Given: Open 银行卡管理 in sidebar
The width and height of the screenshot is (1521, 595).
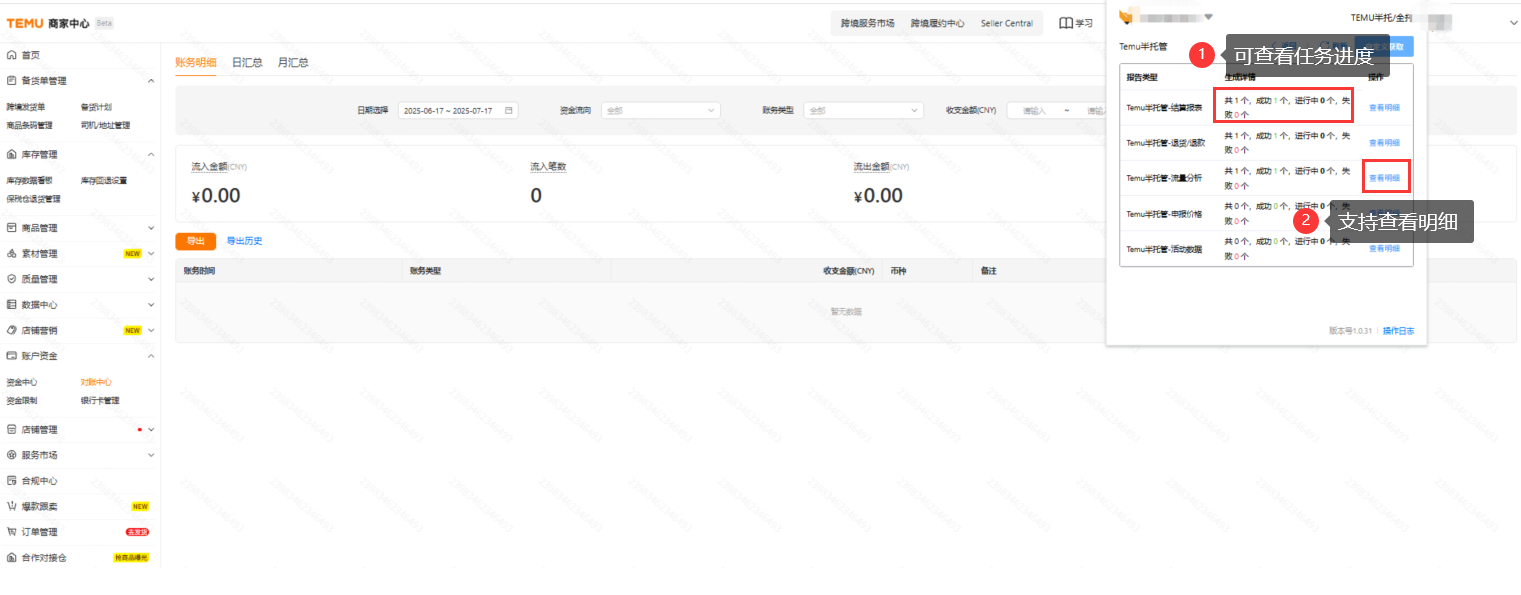Looking at the screenshot, I should coord(100,400).
